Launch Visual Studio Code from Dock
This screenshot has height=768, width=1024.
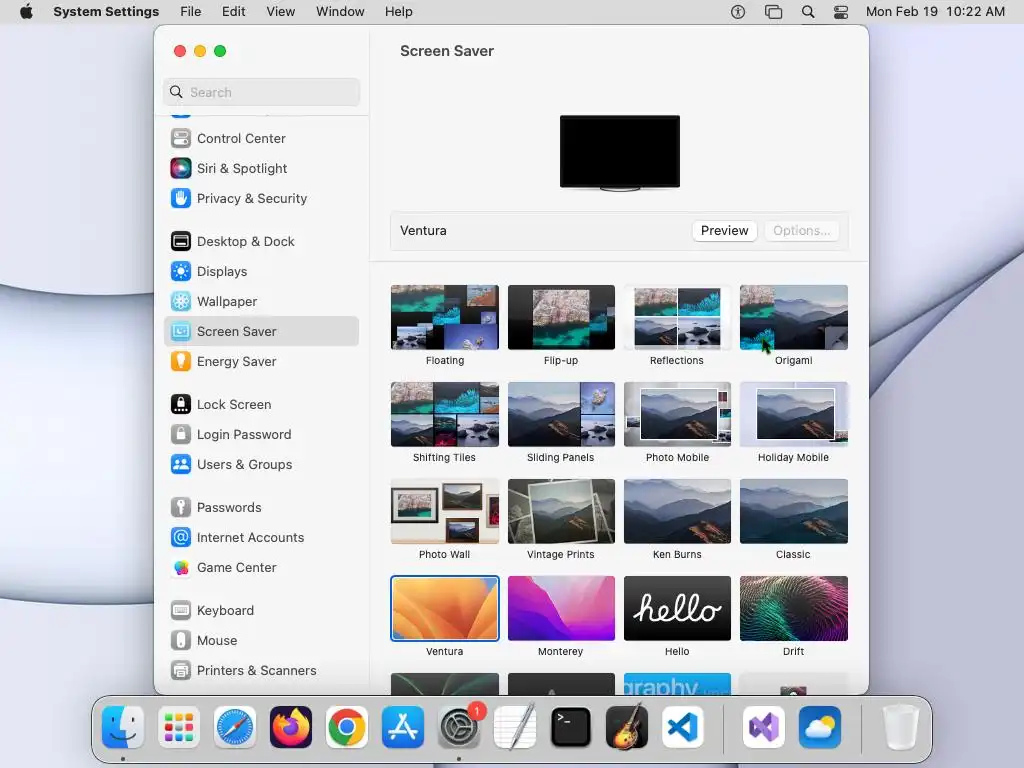click(x=683, y=728)
